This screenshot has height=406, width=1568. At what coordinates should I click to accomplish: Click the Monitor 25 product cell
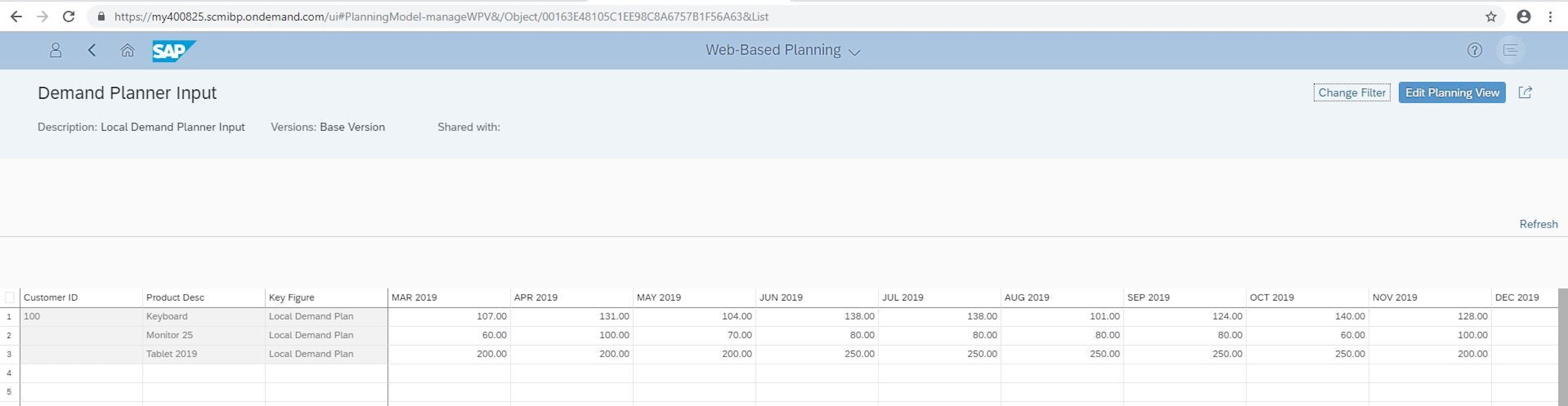204,335
